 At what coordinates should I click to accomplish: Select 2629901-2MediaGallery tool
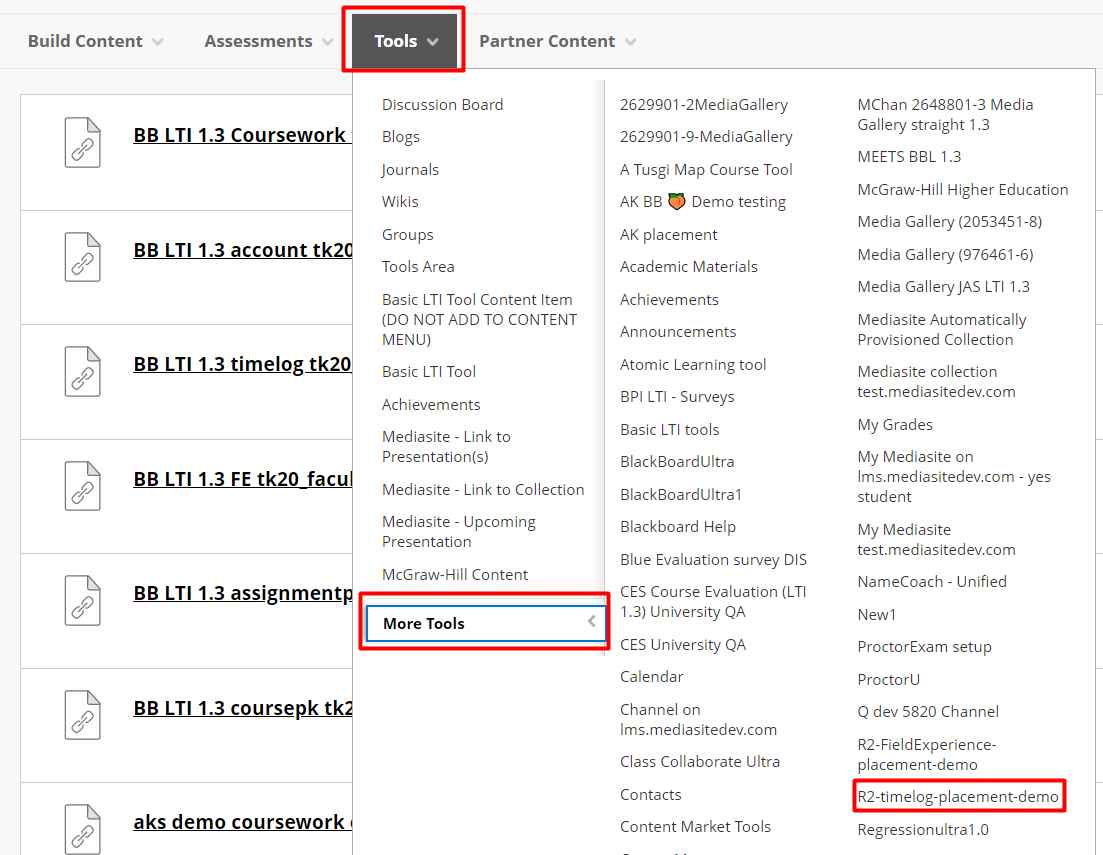(703, 105)
